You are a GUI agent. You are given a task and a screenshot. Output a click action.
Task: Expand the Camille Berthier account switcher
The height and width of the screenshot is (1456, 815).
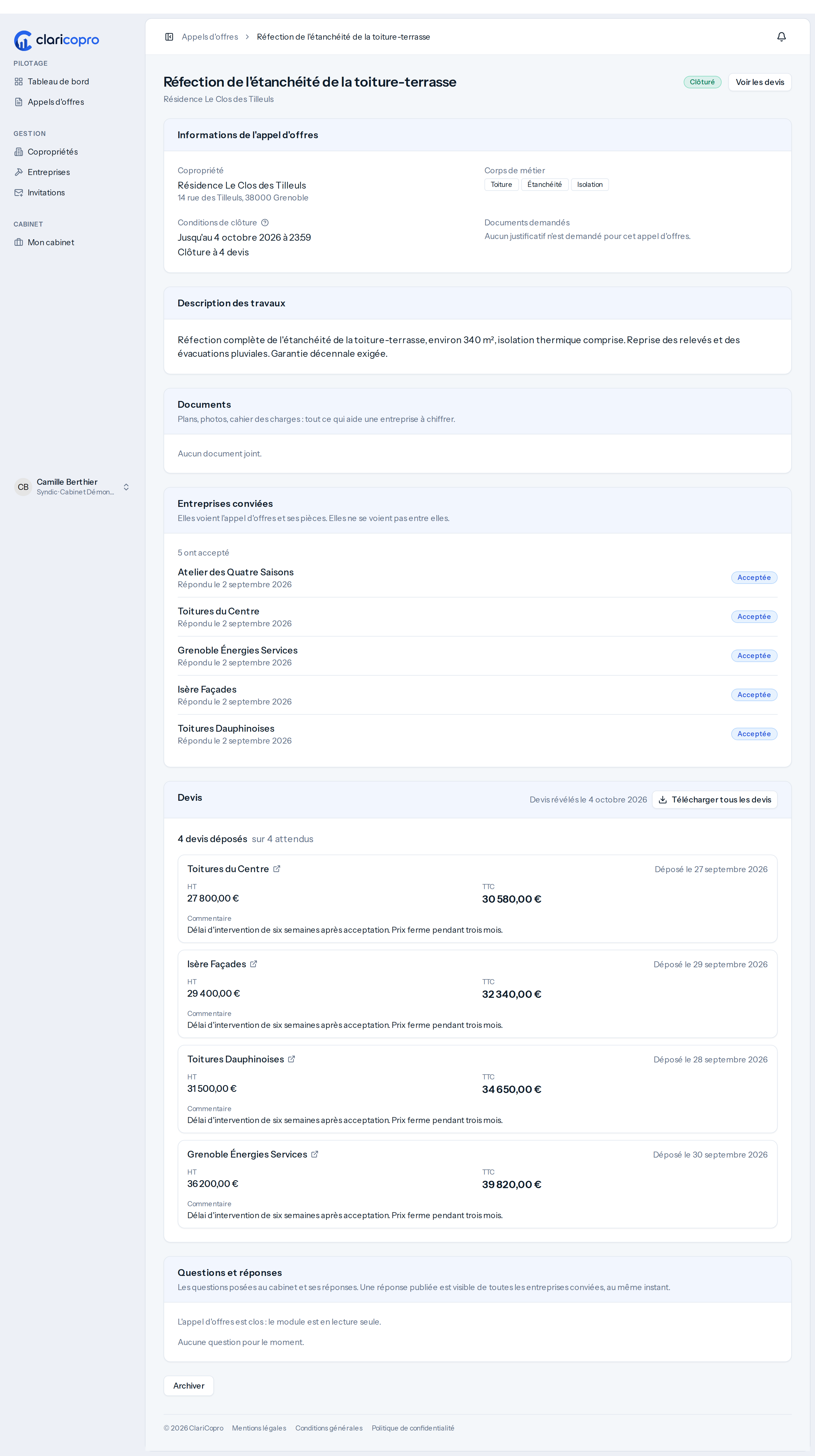[126, 487]
